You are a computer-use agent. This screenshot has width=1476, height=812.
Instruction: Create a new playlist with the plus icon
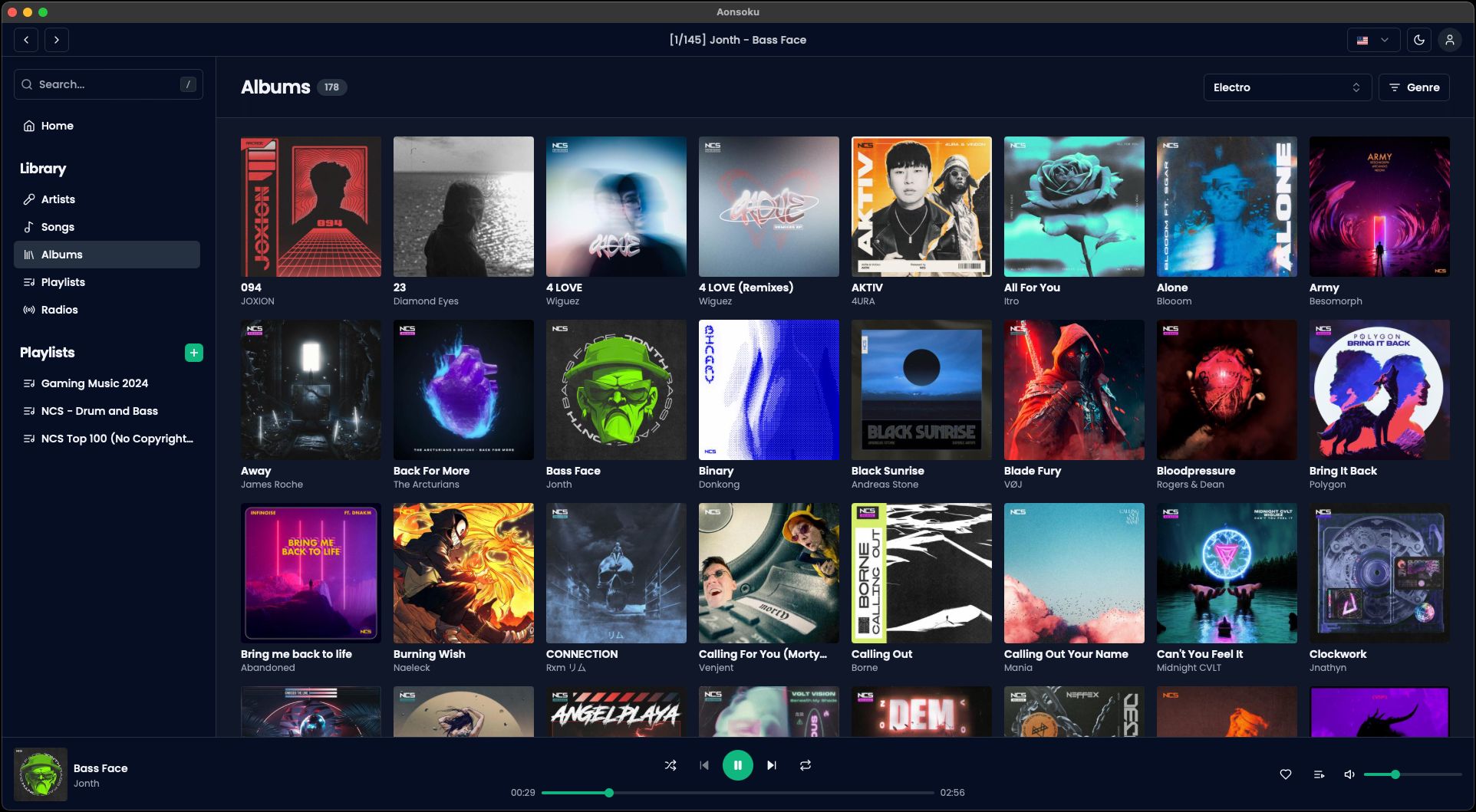pyautogui.click(x=193, y=353)
